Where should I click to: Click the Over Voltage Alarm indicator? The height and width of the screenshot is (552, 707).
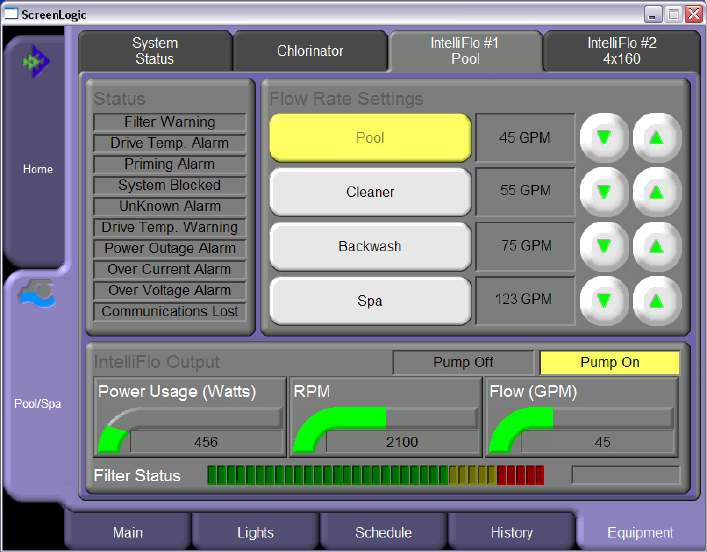pyautogui.click(x=170, y=290)
